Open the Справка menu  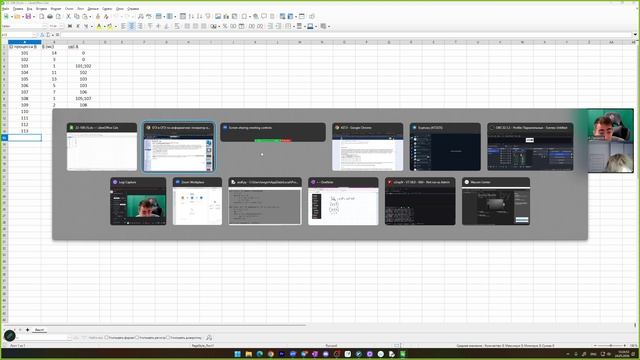(x=133, y=8)
